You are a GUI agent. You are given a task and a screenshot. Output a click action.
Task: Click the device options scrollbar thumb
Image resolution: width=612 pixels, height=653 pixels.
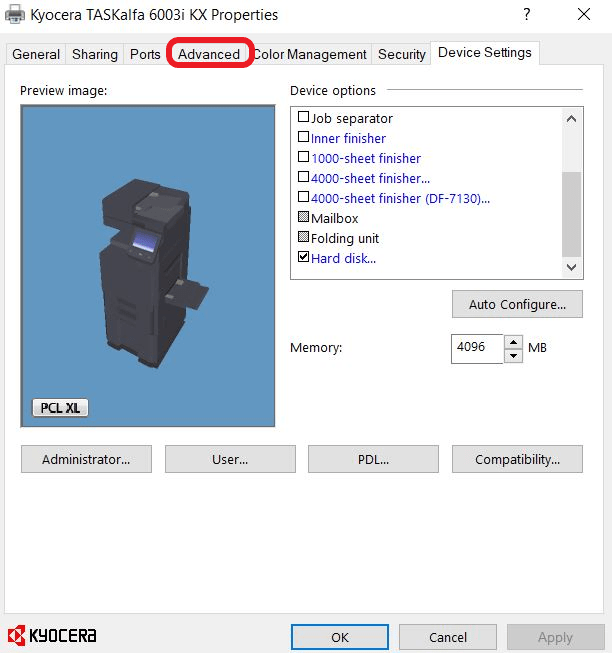click(571, 214)
